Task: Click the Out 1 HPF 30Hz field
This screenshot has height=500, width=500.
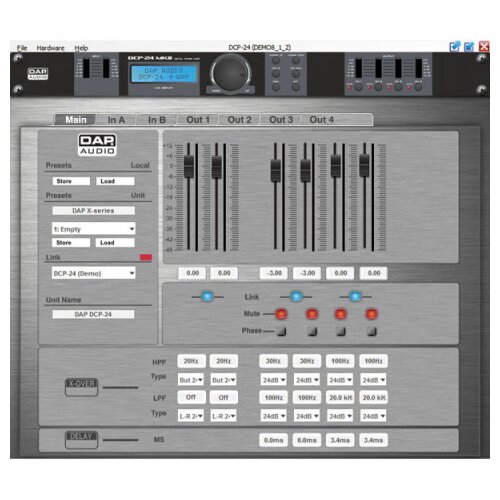Action: [x=273, y=361]
